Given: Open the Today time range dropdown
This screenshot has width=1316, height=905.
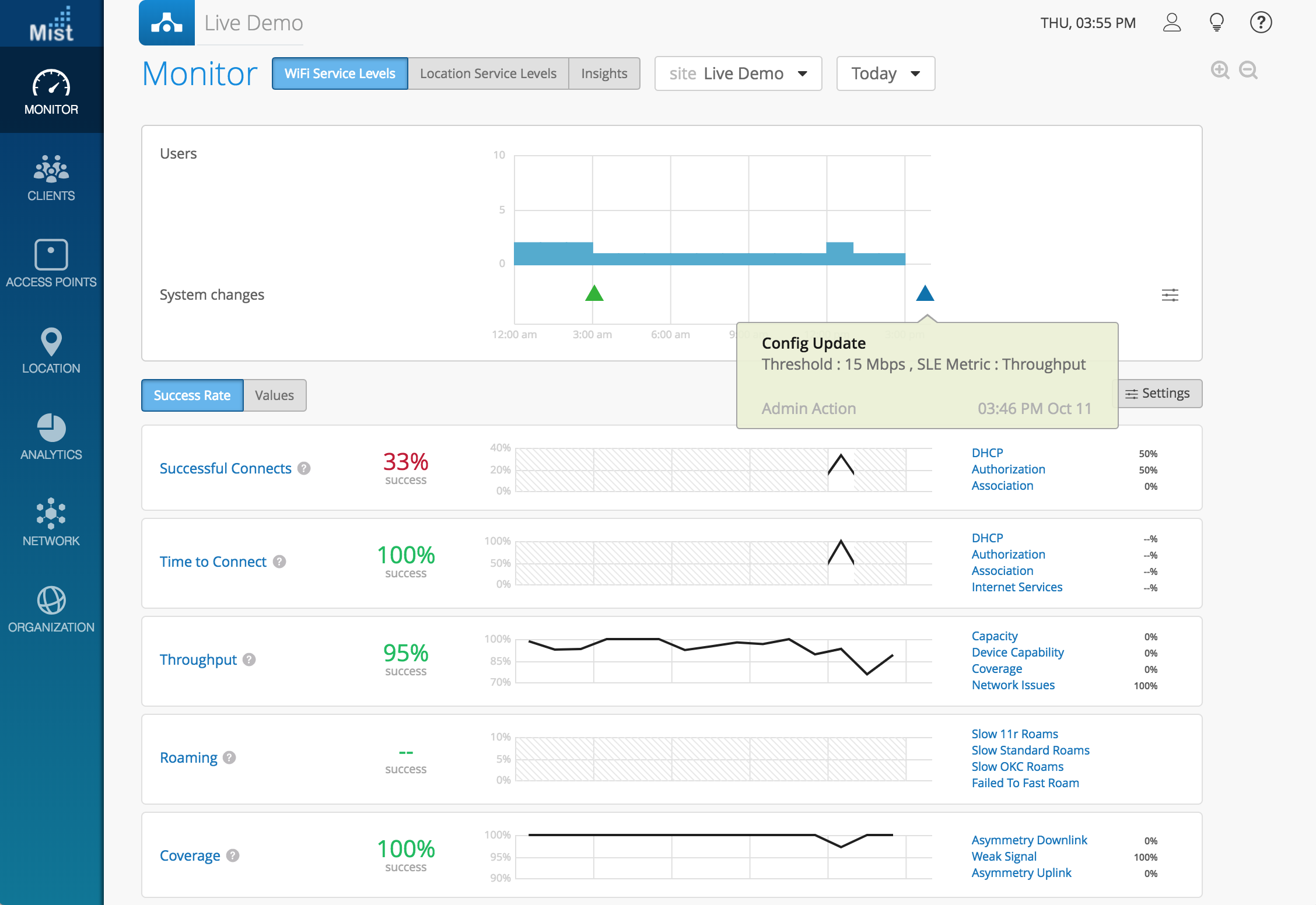Looking at the screenshot, I should pyautogui.click(x=885, y=73).
